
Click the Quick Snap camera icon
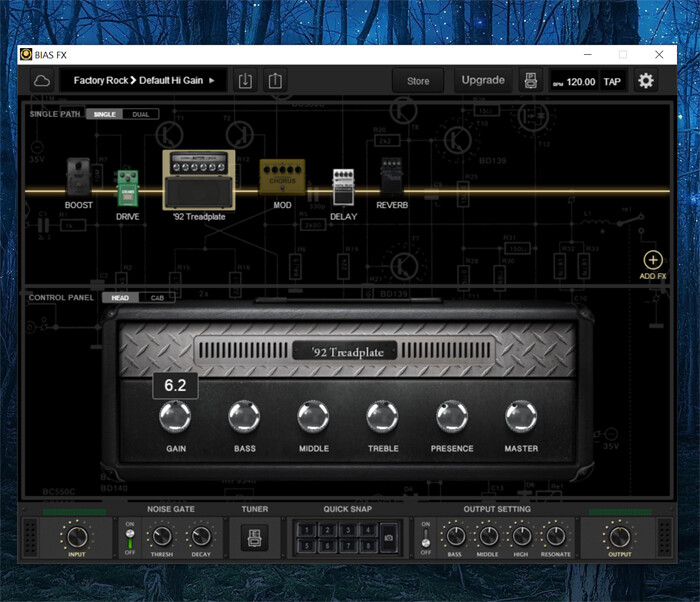point(388,538)
